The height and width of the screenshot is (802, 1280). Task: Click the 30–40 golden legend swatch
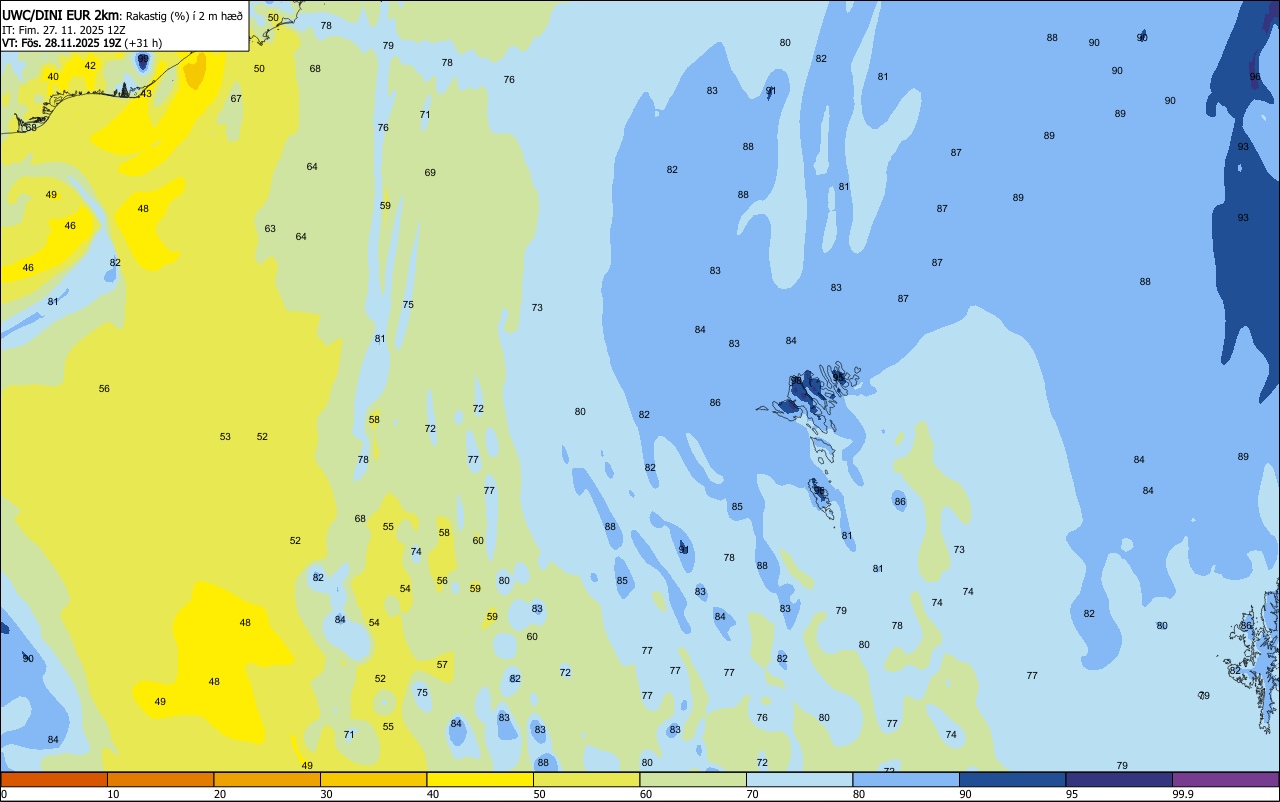tap(373, 779)
